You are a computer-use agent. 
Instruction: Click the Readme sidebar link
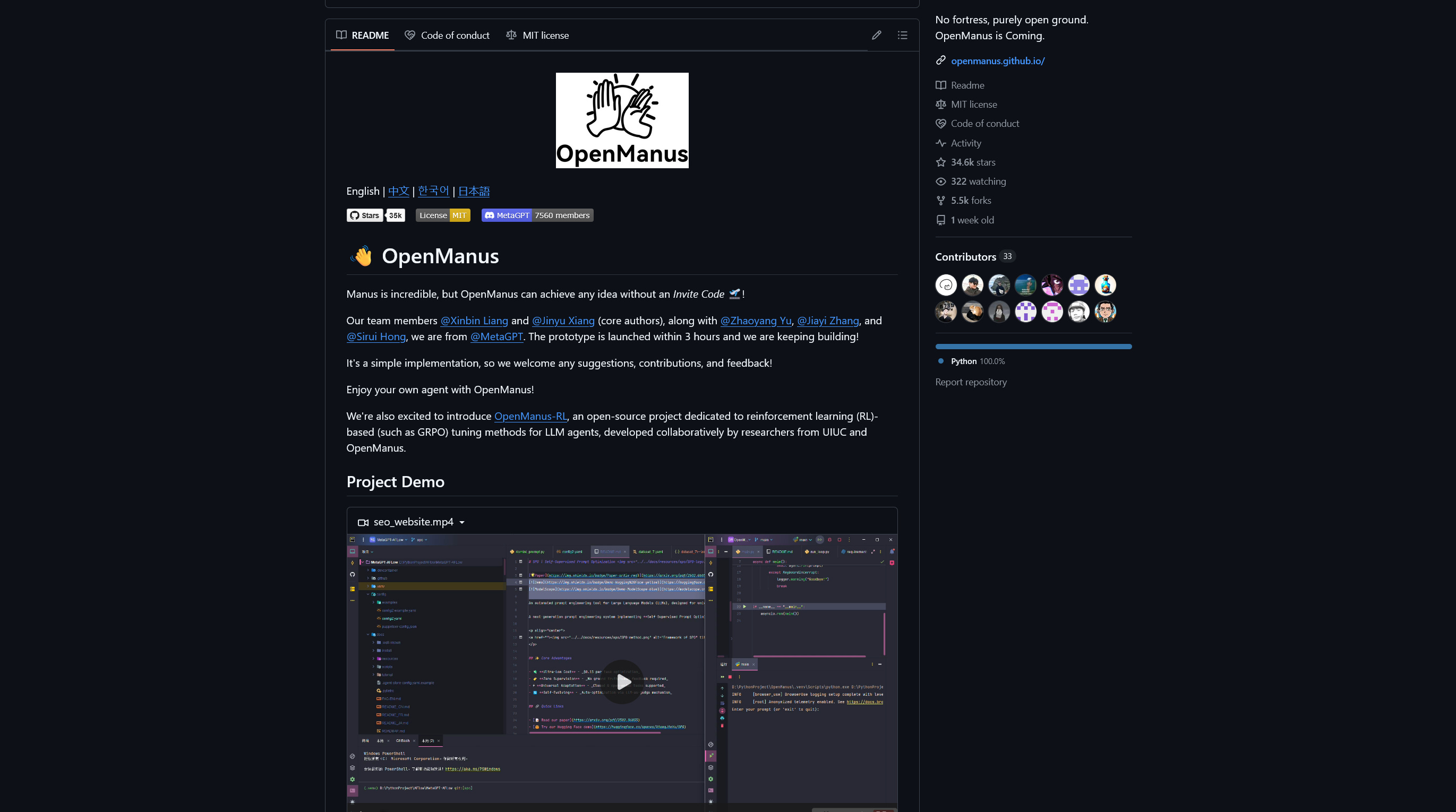[x=967, y=85]
